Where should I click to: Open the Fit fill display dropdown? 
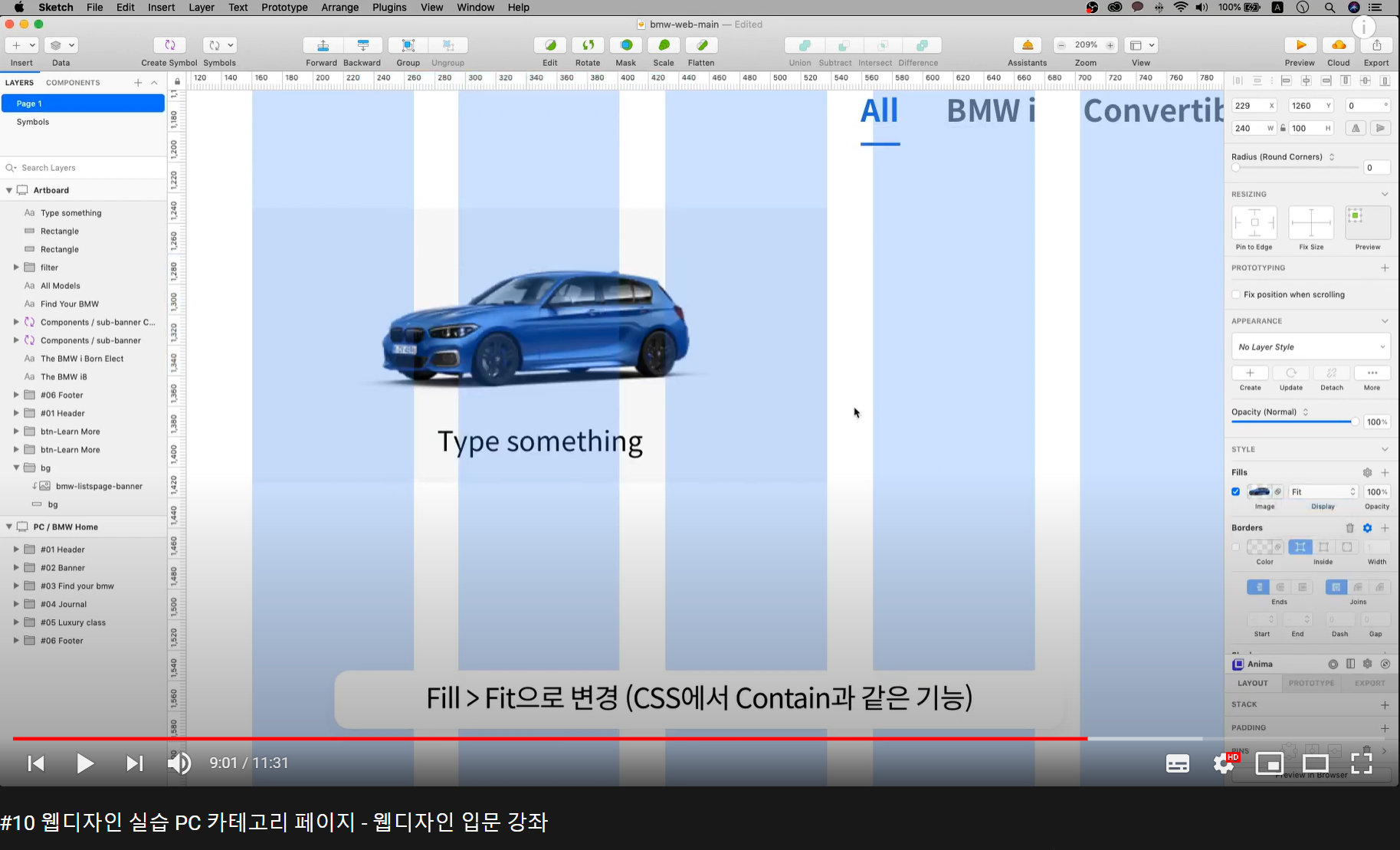pyautogui.click(x=1323, y=492)
